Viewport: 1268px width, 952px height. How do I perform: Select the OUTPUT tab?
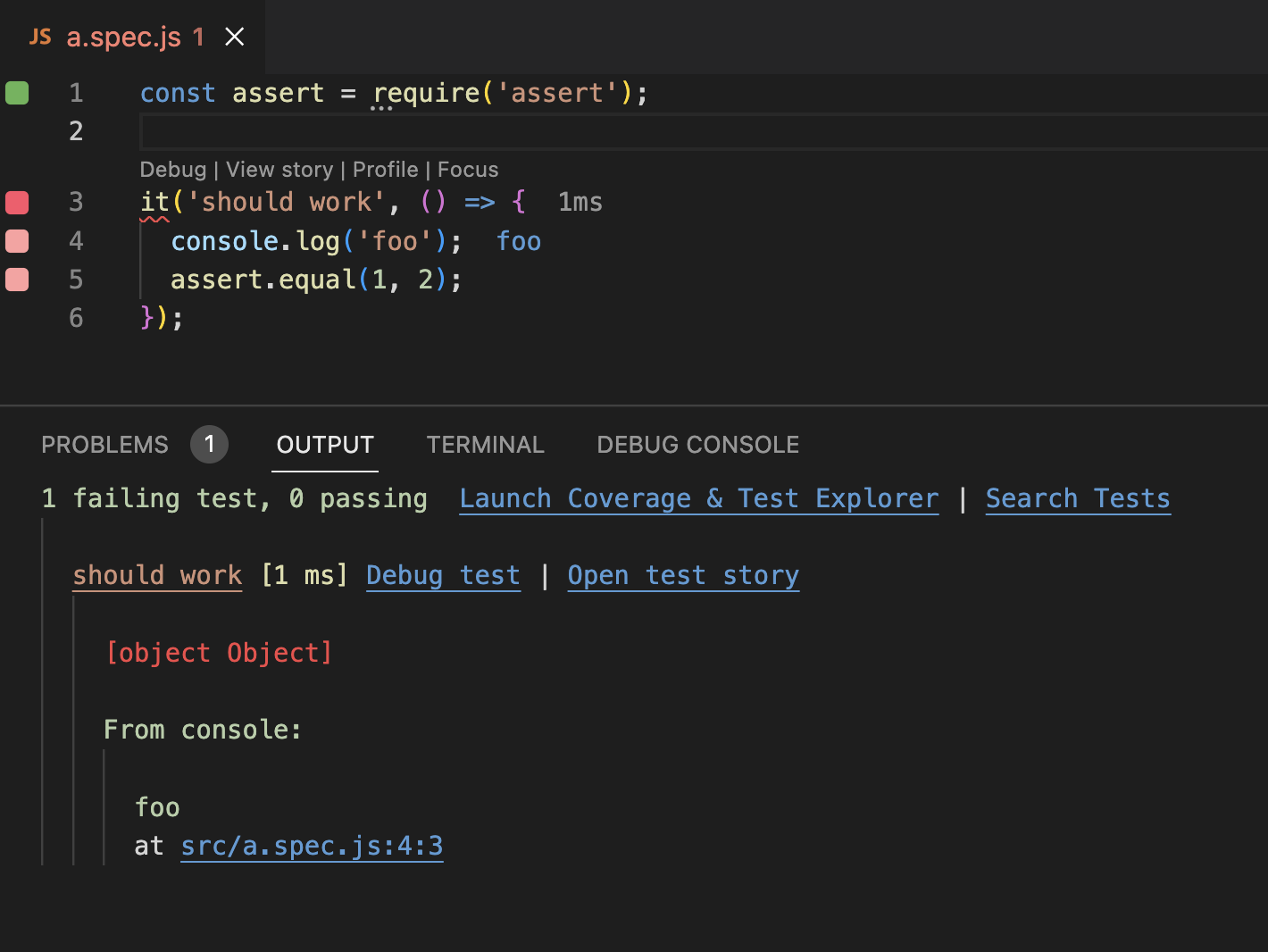pos(324,444)
